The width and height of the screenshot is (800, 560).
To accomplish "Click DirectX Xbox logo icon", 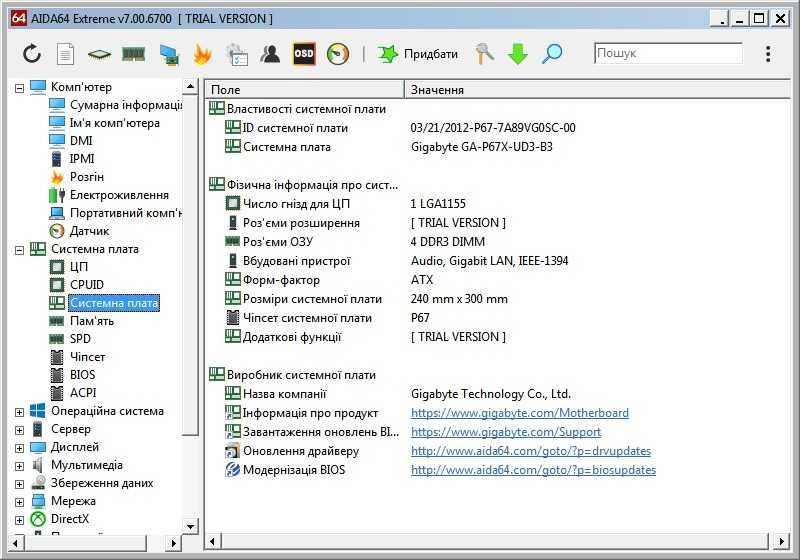I will (x=38, y=519).
